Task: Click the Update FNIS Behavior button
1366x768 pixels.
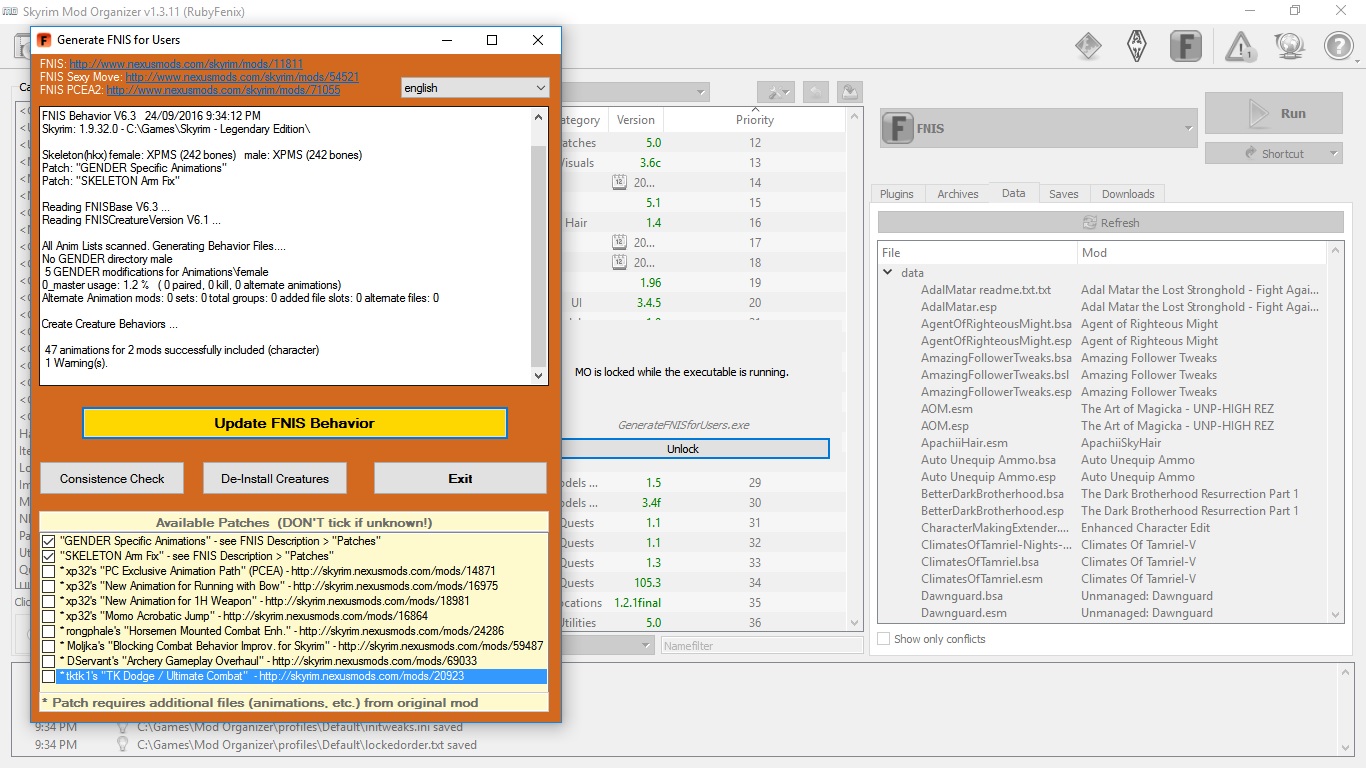Action: pos(294,423)
